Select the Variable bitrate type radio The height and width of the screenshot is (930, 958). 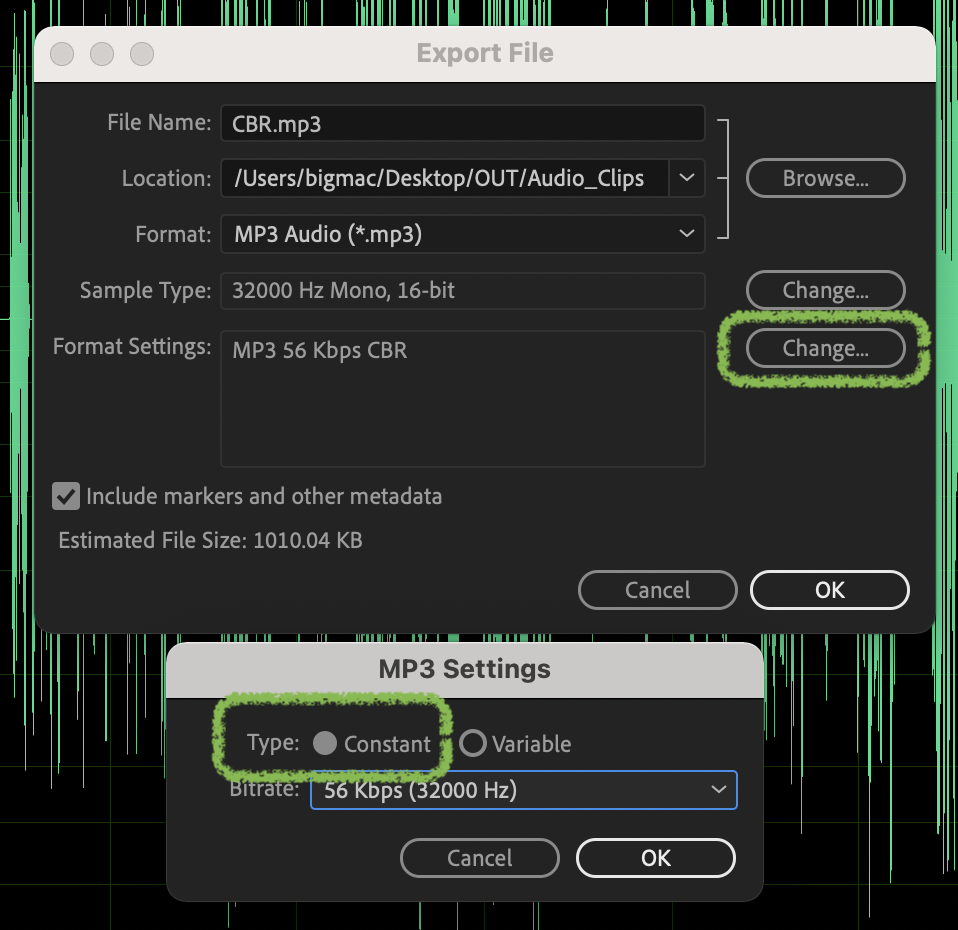472,743
